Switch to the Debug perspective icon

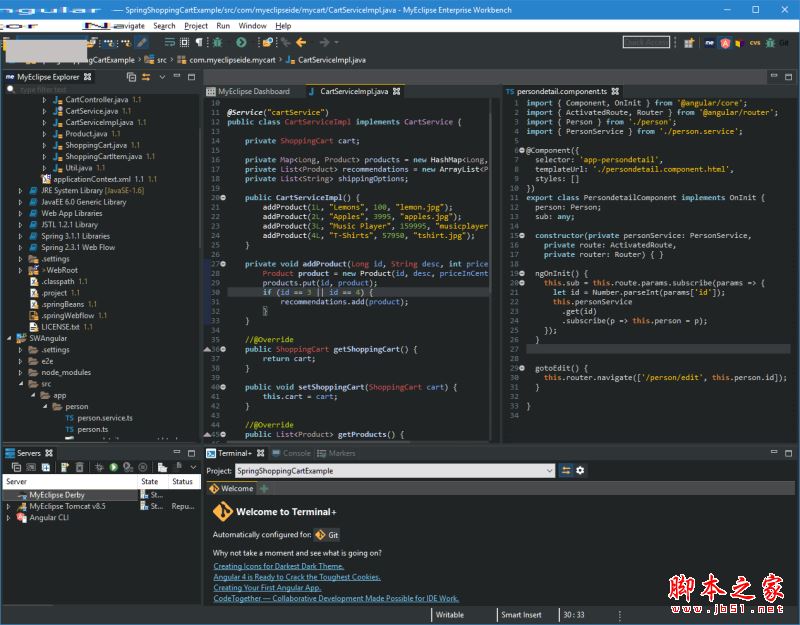pos(770,43)
